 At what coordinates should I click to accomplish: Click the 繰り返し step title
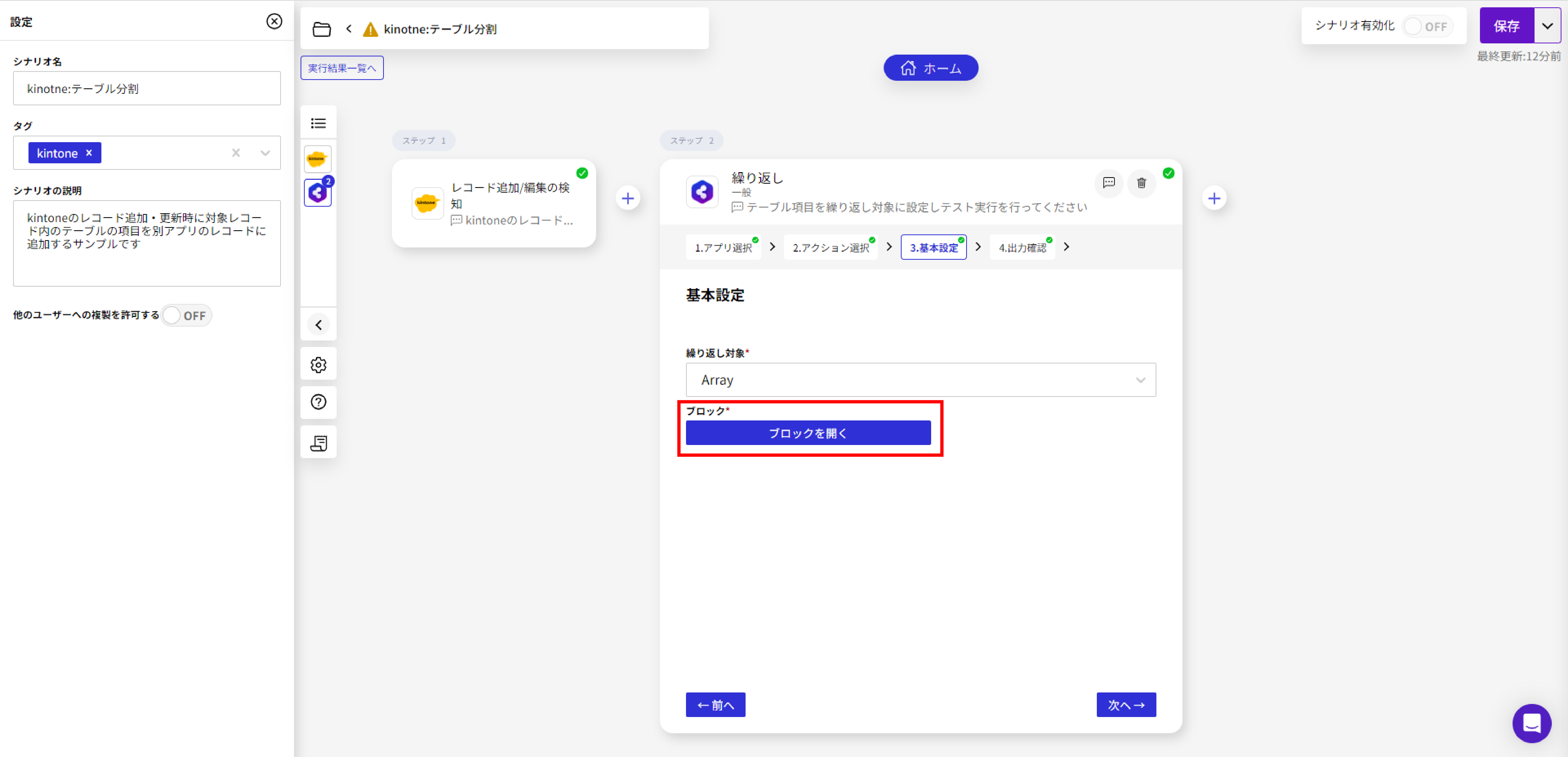757,178
